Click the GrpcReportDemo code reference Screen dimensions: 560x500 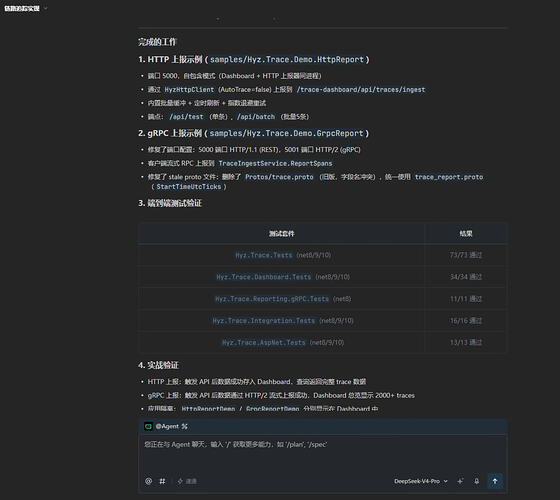coord(272,409)
